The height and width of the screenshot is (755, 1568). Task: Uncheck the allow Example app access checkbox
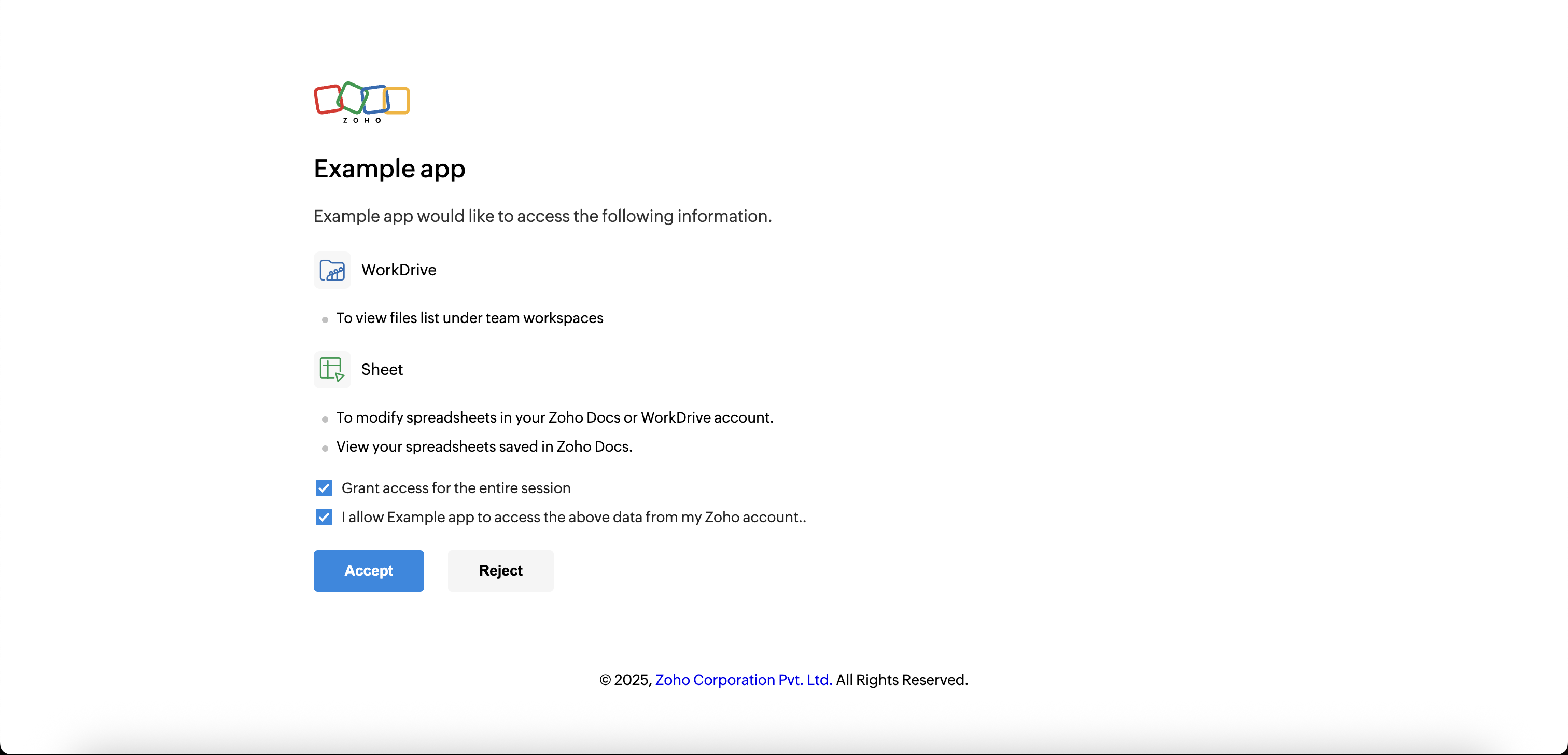pyautogui.click(x=324, y=517)
